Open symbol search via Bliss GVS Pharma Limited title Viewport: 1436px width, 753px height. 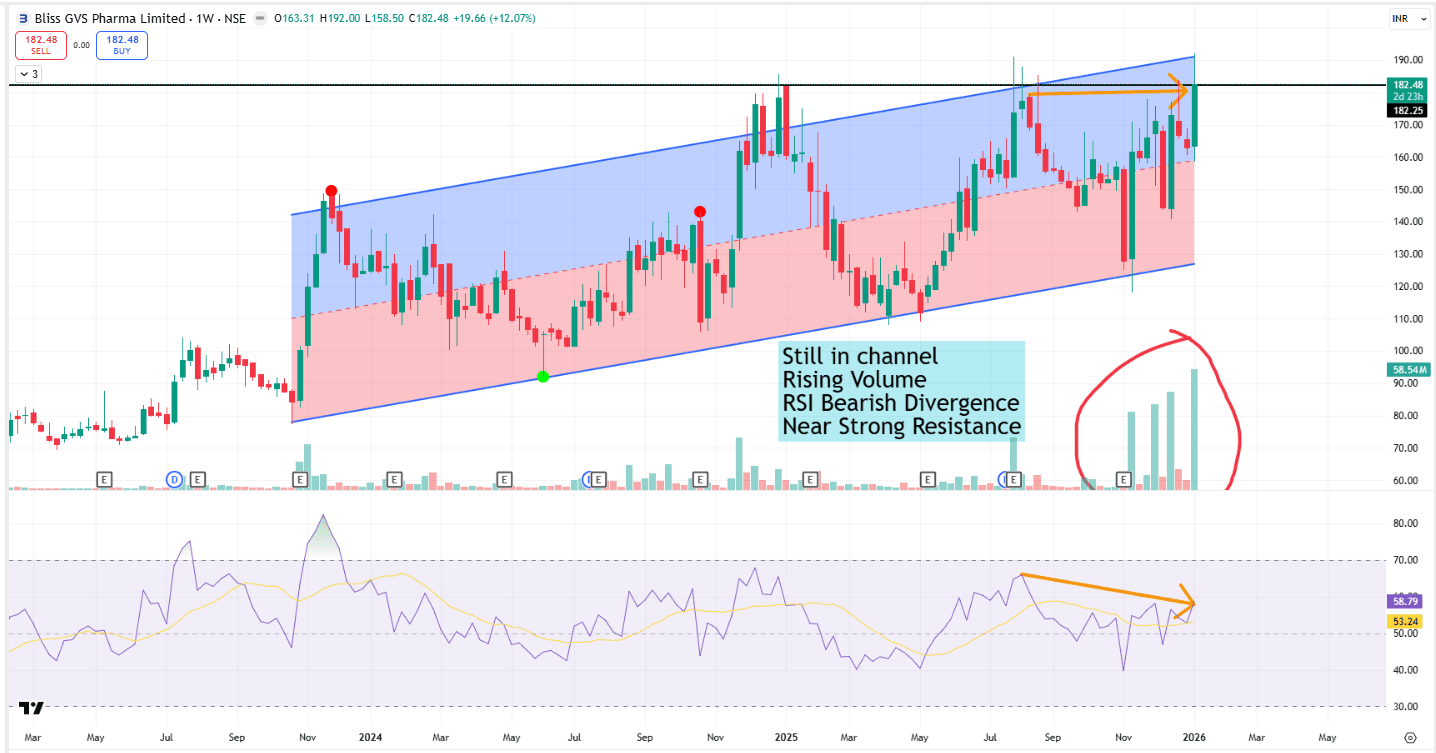(x=109, y=18)
